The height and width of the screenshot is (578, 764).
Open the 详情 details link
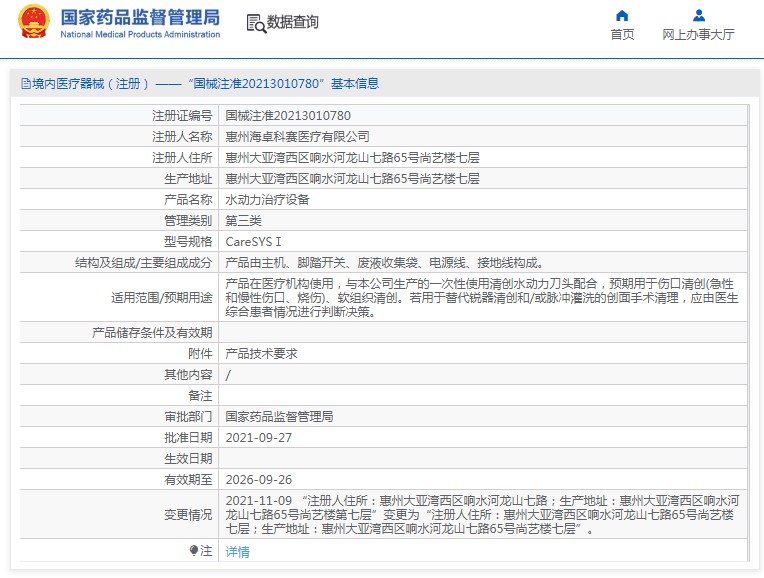pyautogui.click(x=237, y=552)
